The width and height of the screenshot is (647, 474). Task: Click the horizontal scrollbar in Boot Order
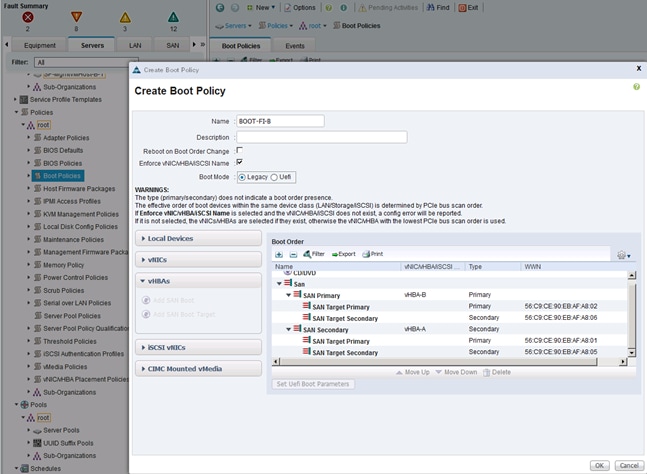coord(439,362)
